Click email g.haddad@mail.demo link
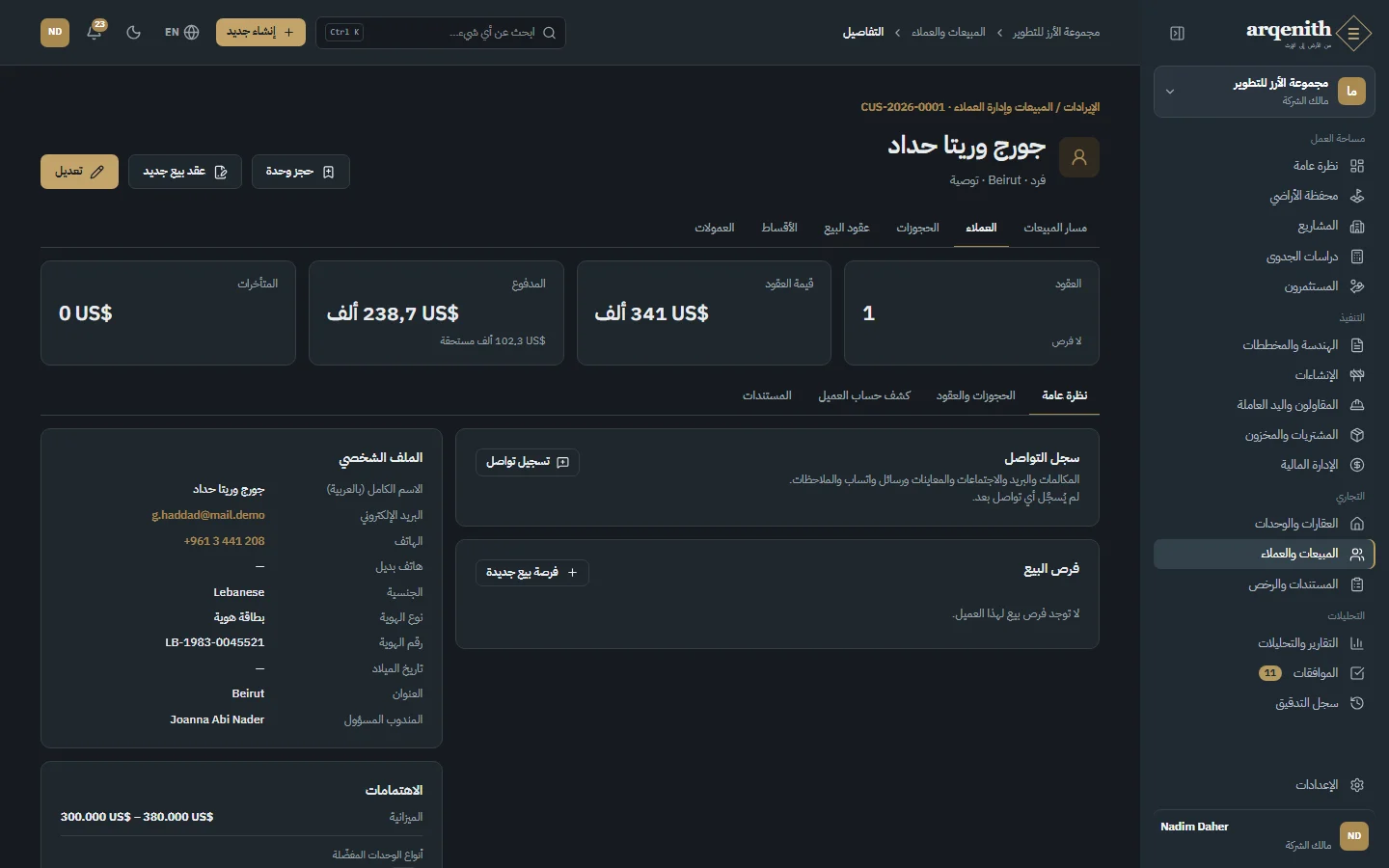This screenshot has width=1389, height=868. click(208, 515)
